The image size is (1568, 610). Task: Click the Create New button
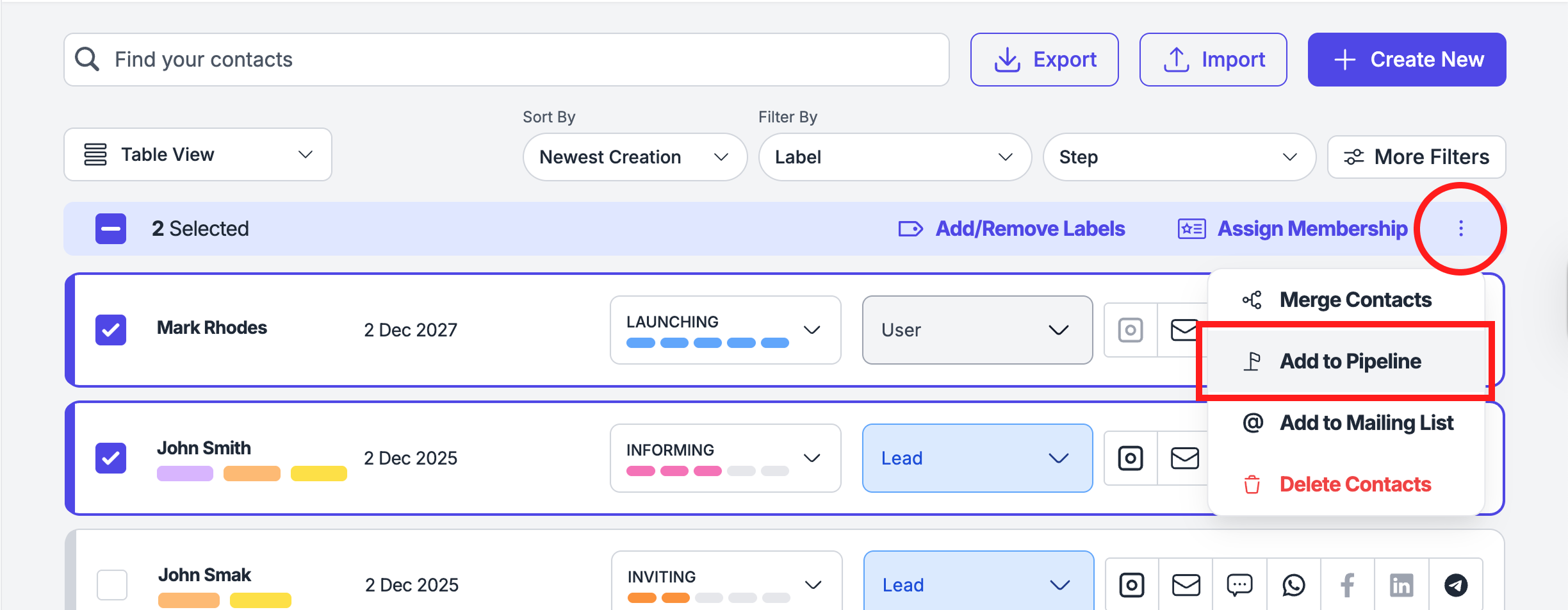click(1407, 60)
